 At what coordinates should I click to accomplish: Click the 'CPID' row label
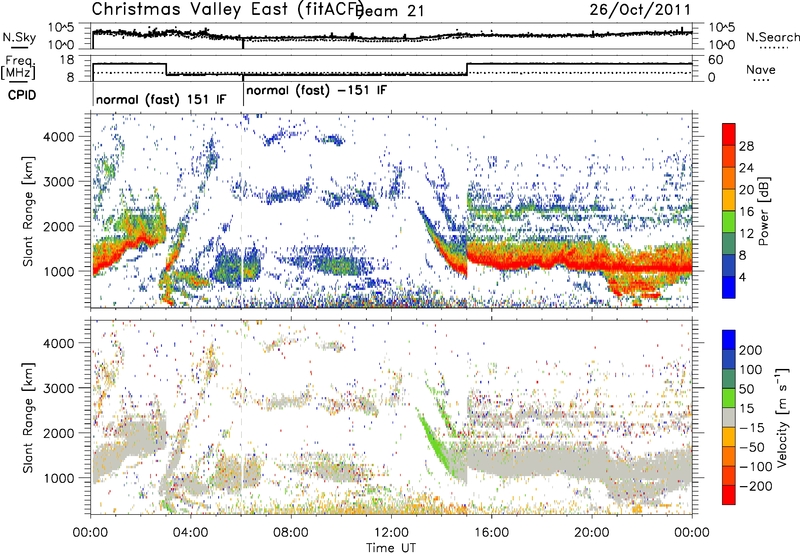point(22,95)
